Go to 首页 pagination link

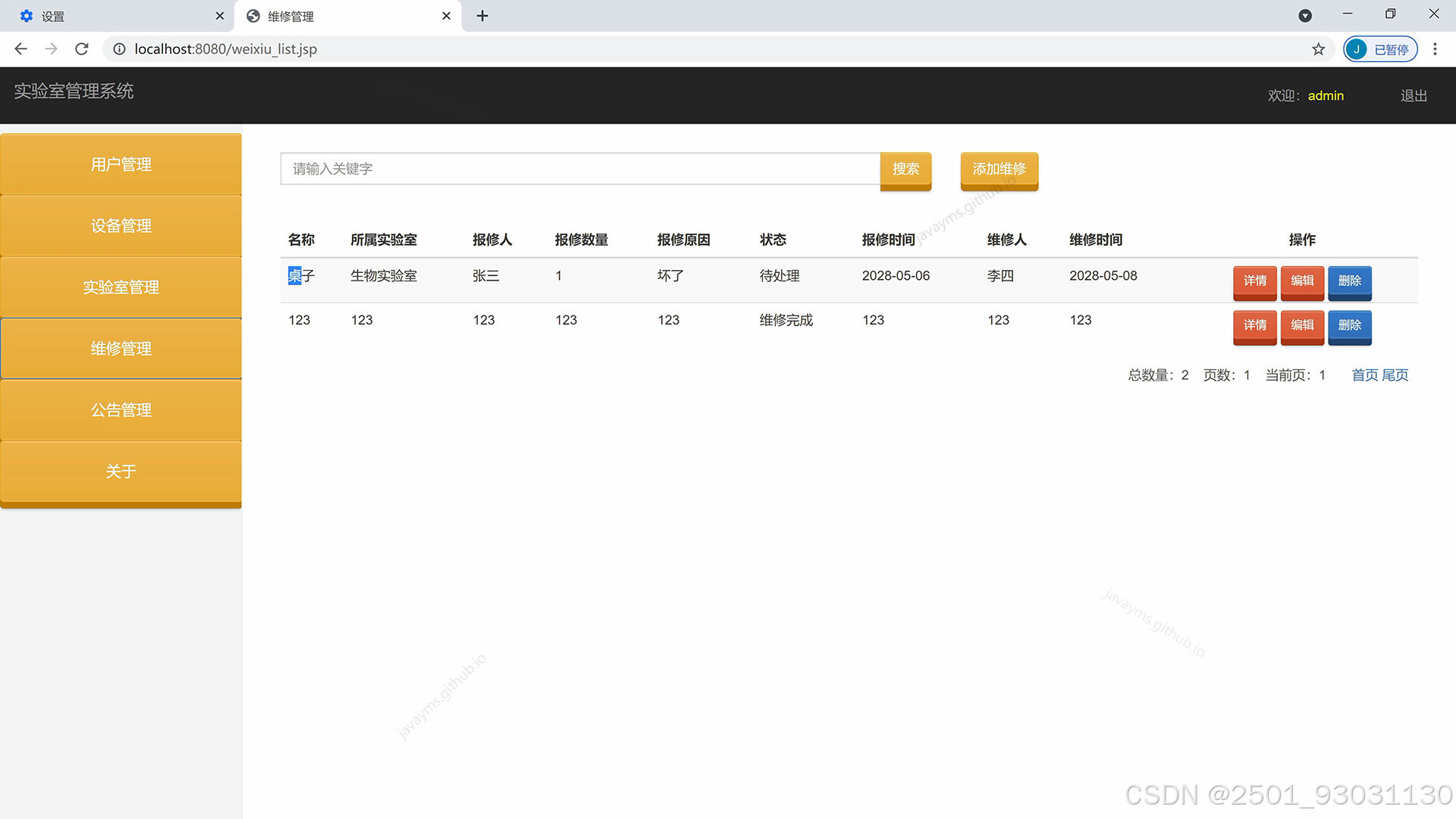(x=1365, y=375)
